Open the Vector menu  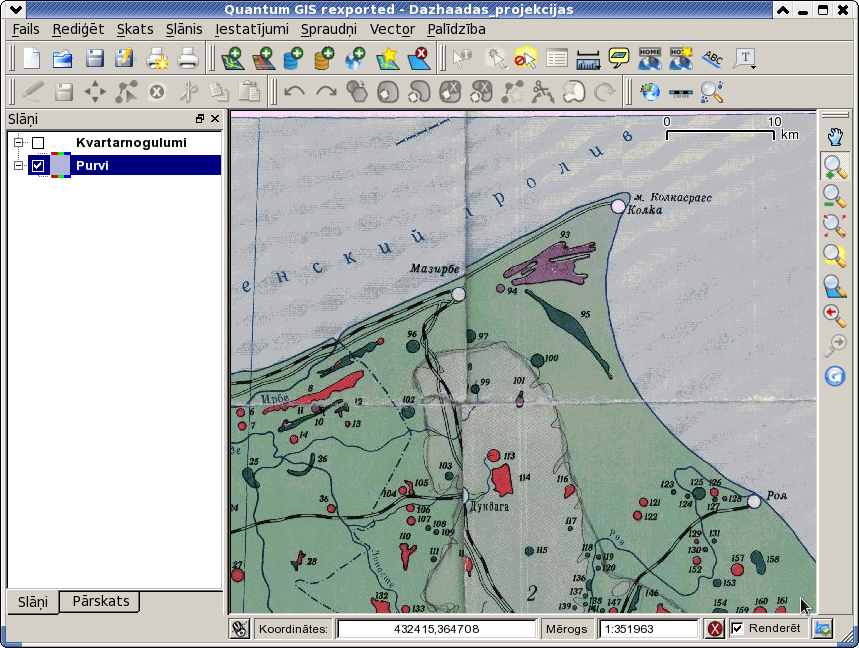point(392,29)
